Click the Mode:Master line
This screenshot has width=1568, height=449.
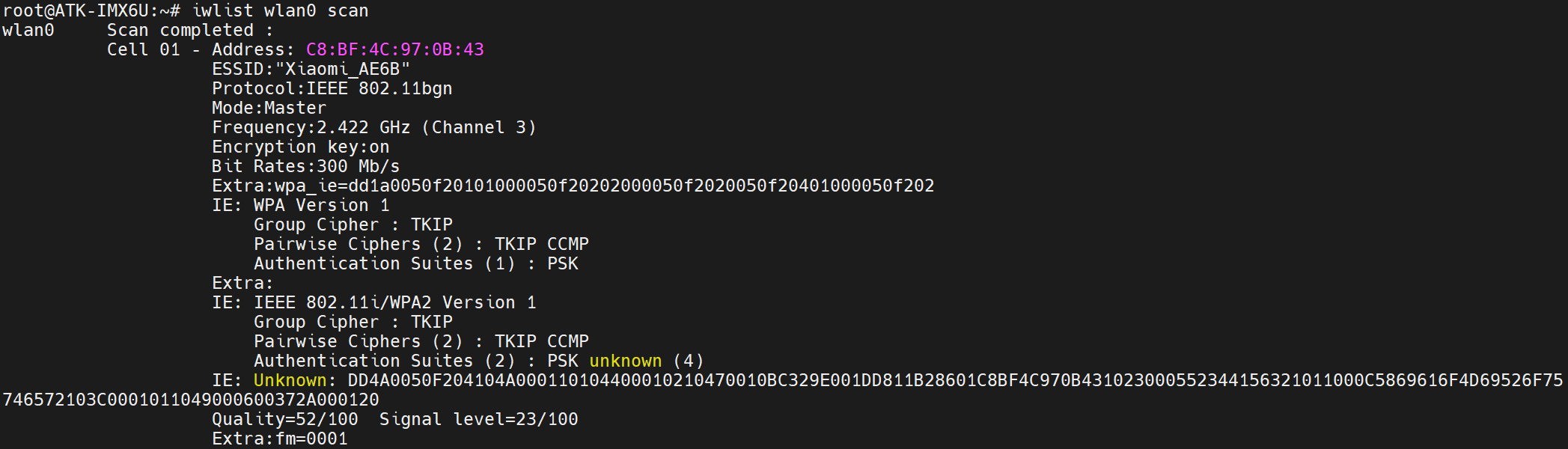coord(269,108)
